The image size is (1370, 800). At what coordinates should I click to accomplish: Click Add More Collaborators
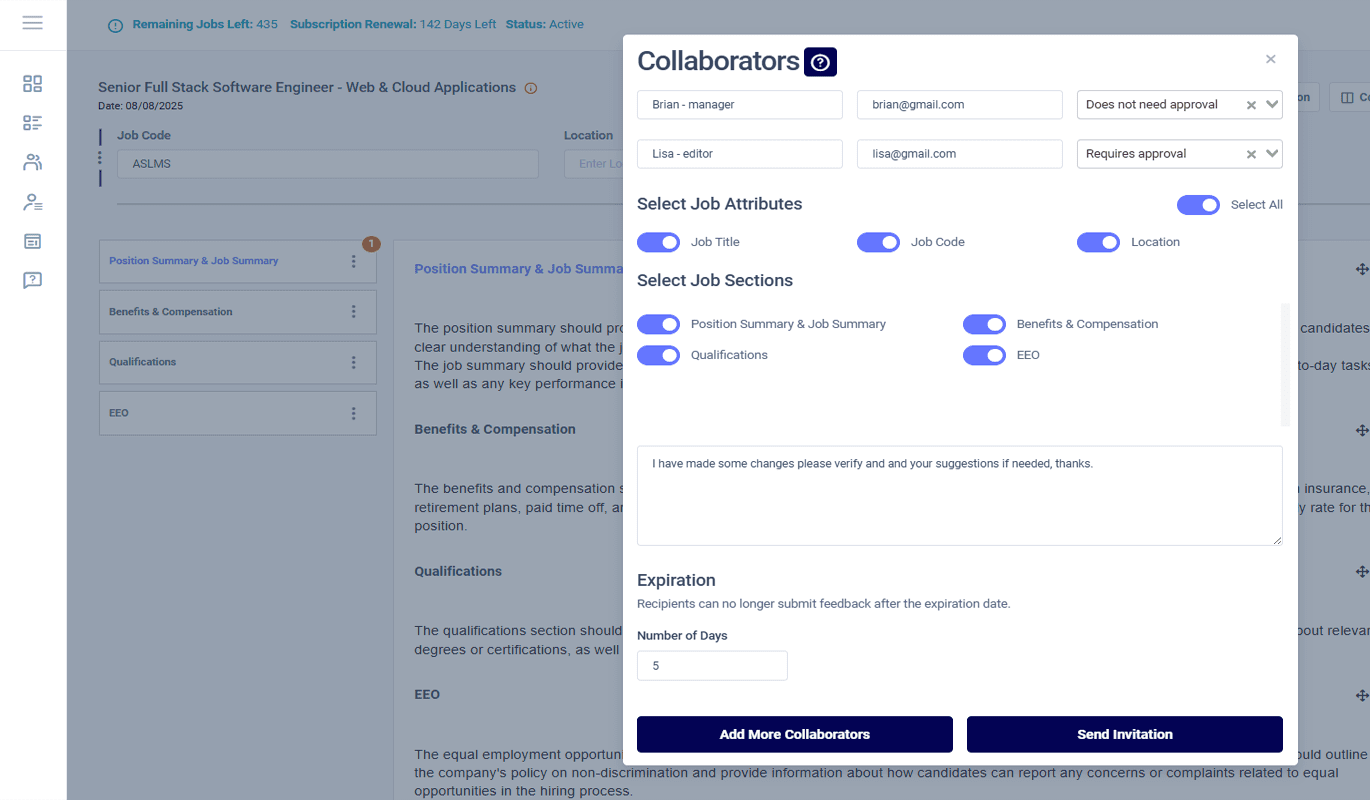click(794, 734)
